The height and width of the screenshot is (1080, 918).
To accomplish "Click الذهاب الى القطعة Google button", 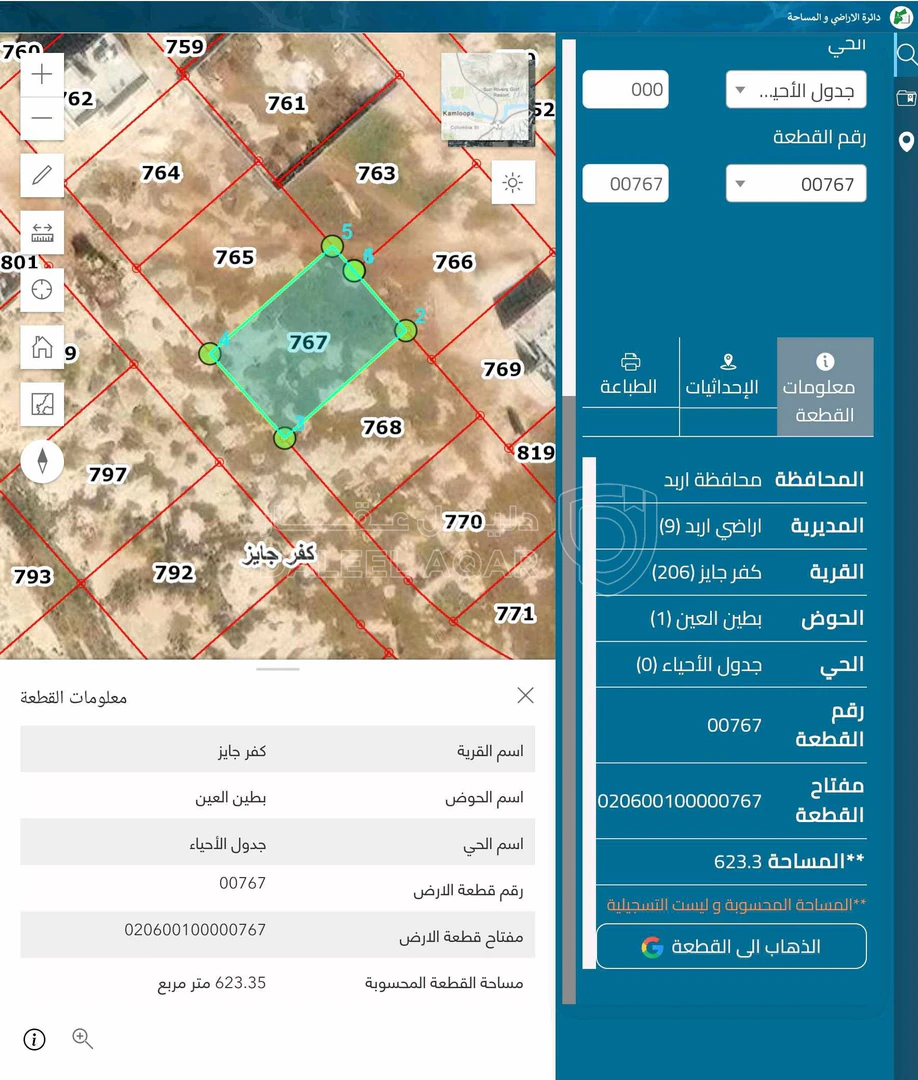I will pos(731,946).
